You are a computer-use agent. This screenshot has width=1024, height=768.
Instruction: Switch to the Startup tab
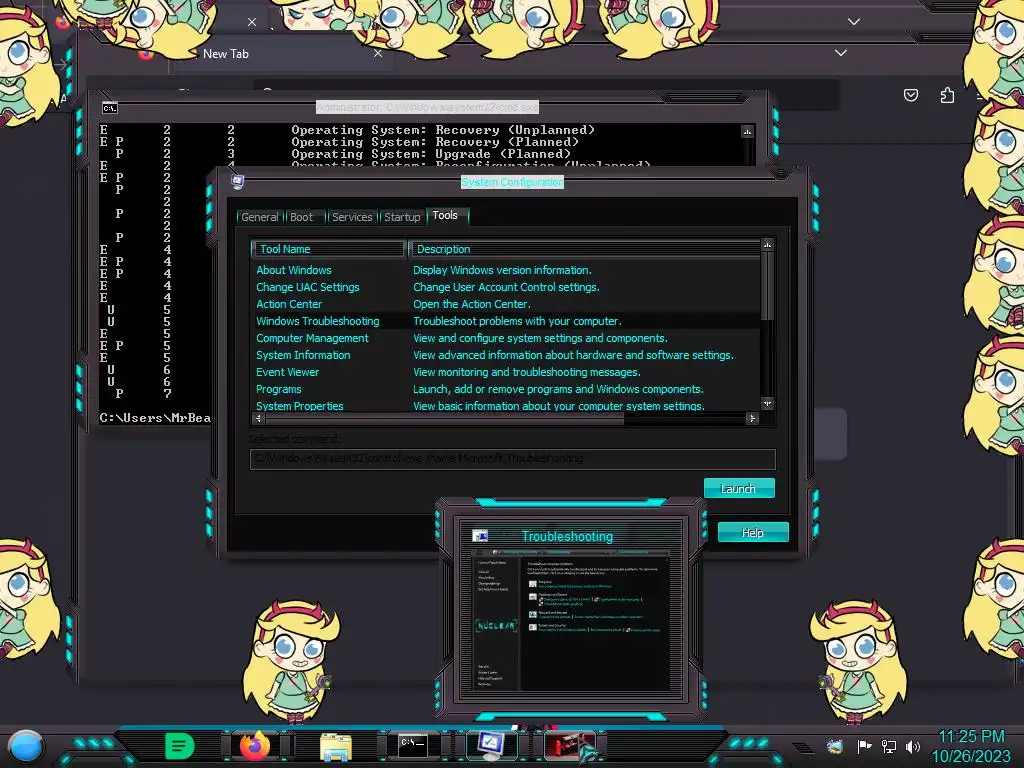tap(402, 217)
